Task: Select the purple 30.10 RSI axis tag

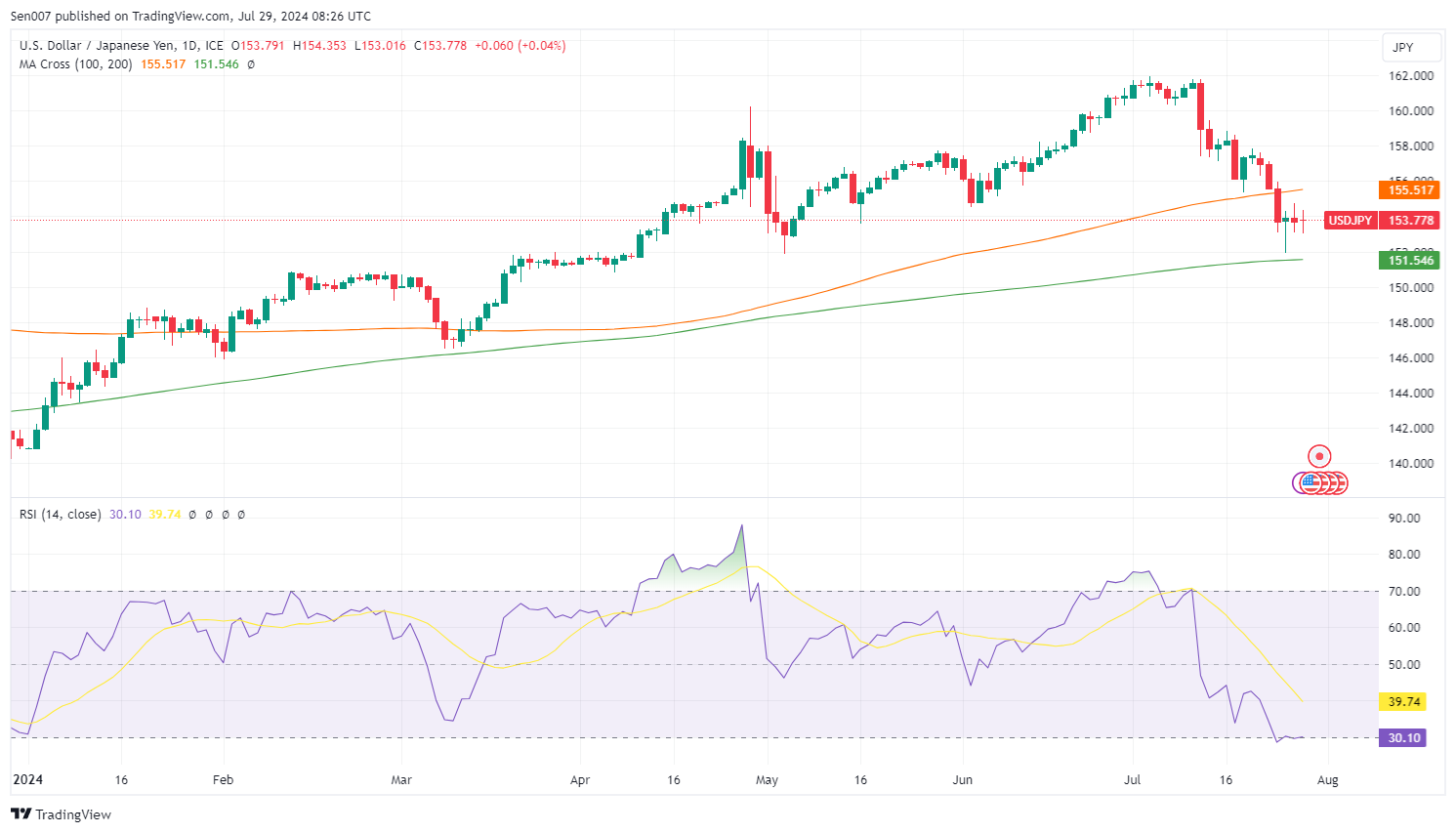Action: 1403,737
